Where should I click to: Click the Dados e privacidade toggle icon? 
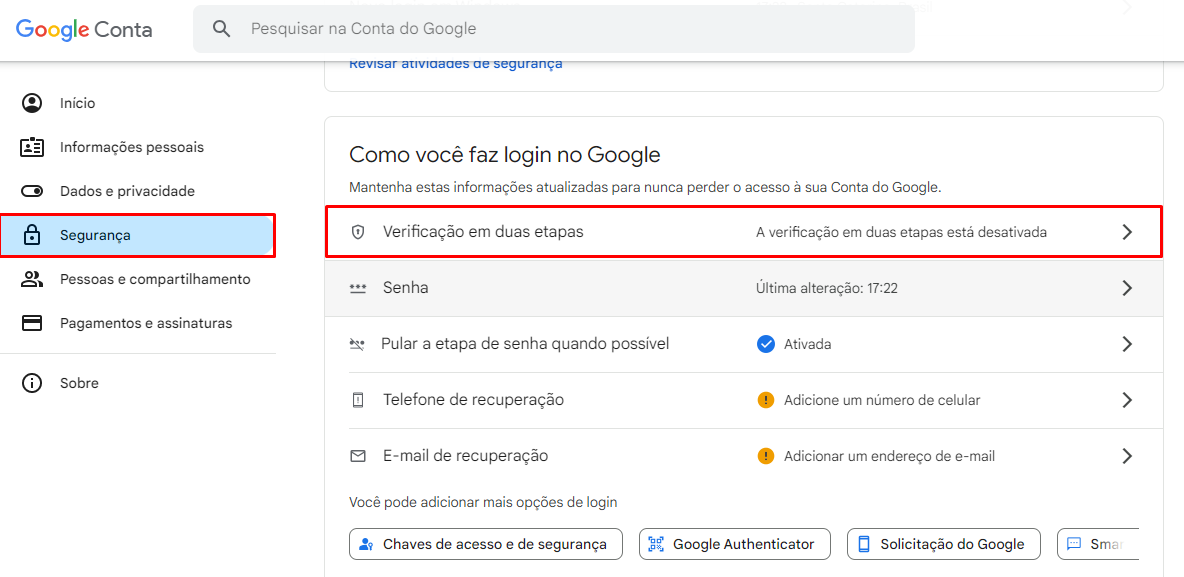click(x=32, y=191)
